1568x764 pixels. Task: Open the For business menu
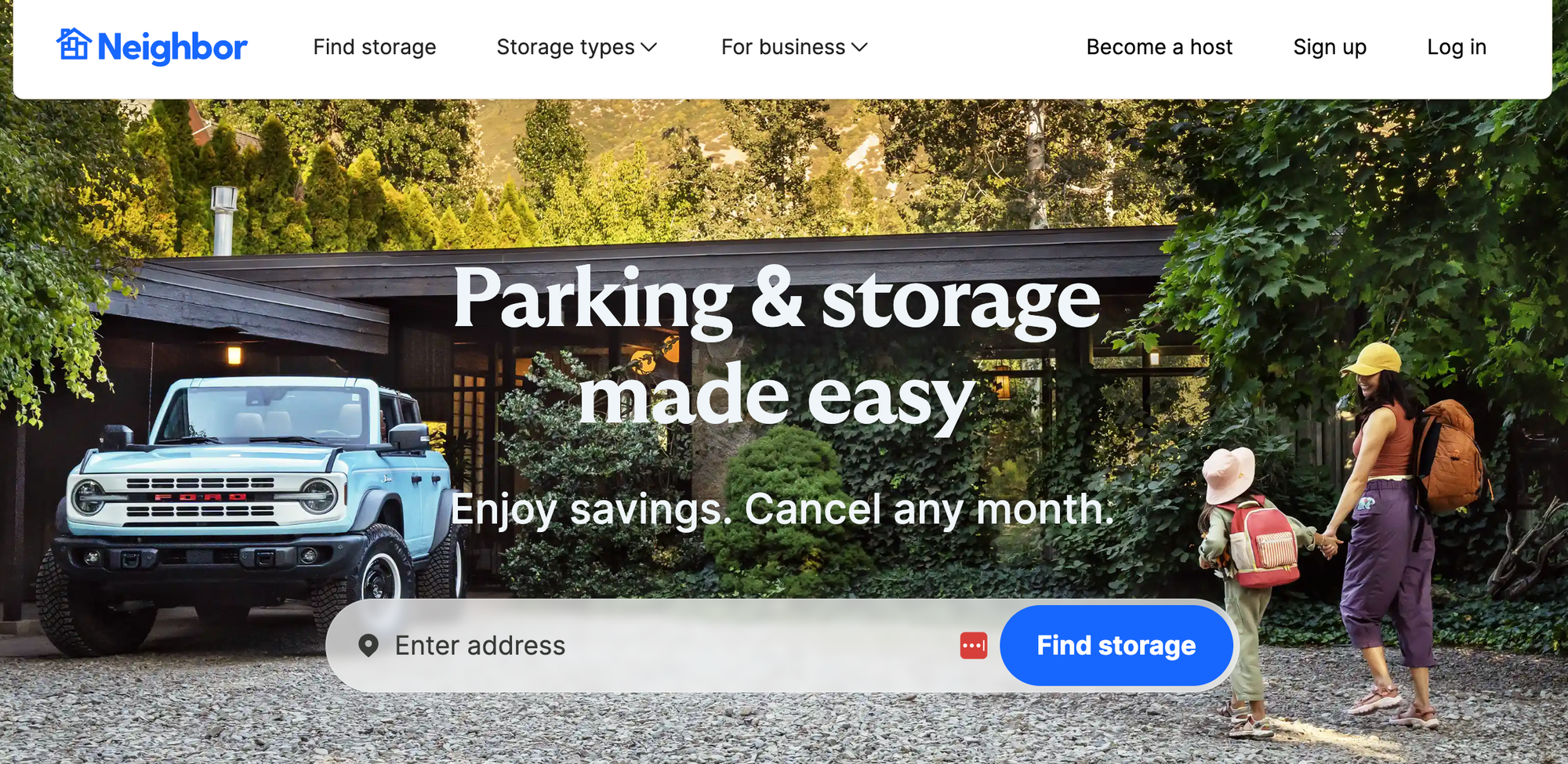click(x=794, y=47)
